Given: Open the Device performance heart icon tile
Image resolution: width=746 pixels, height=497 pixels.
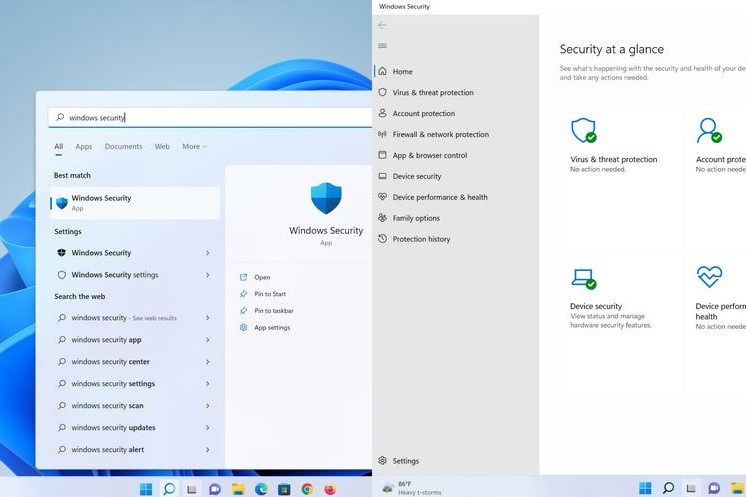Looking at the screenshot, I should (x=709, y=277).
